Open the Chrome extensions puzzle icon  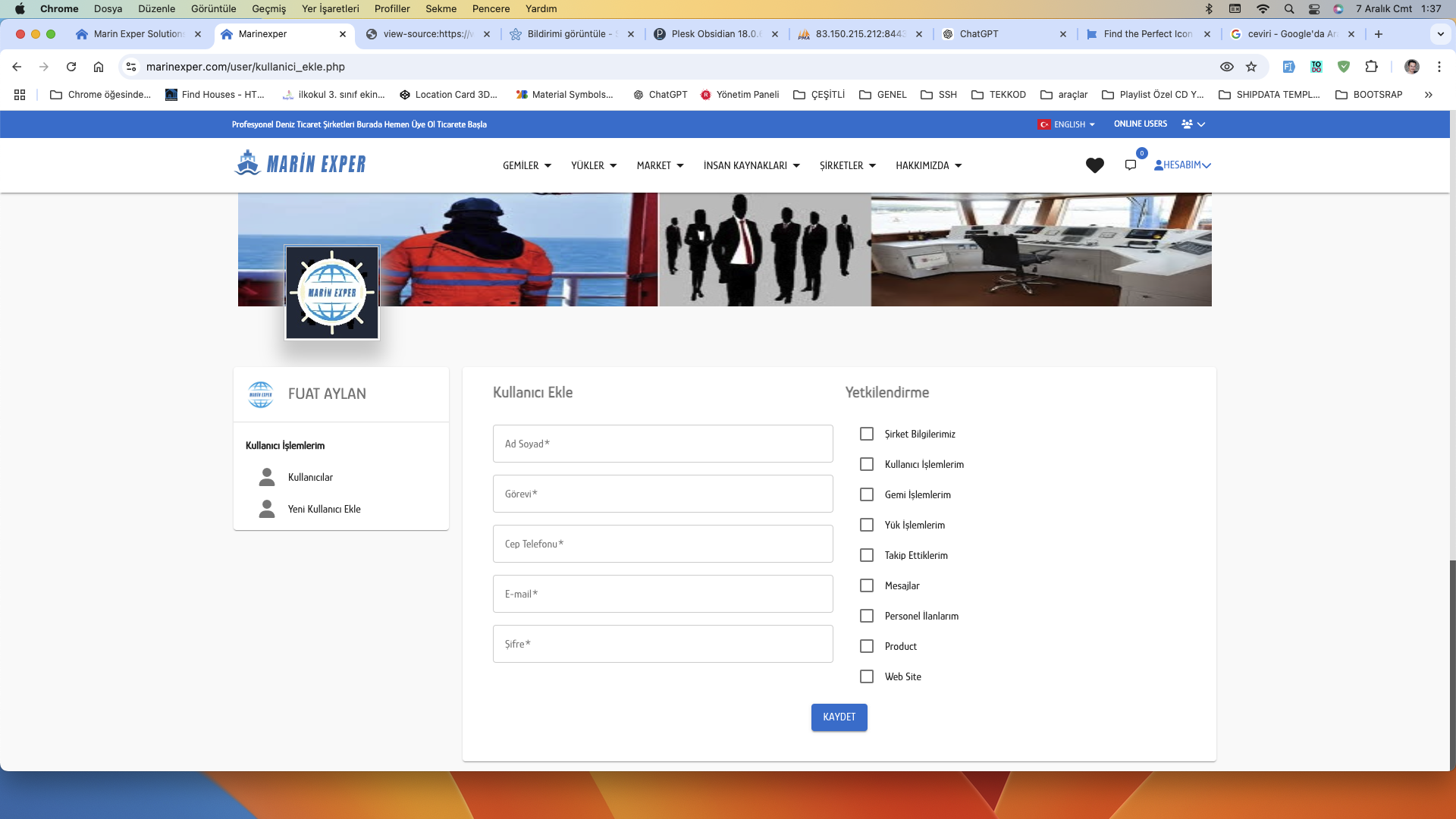click(1371, 67)
